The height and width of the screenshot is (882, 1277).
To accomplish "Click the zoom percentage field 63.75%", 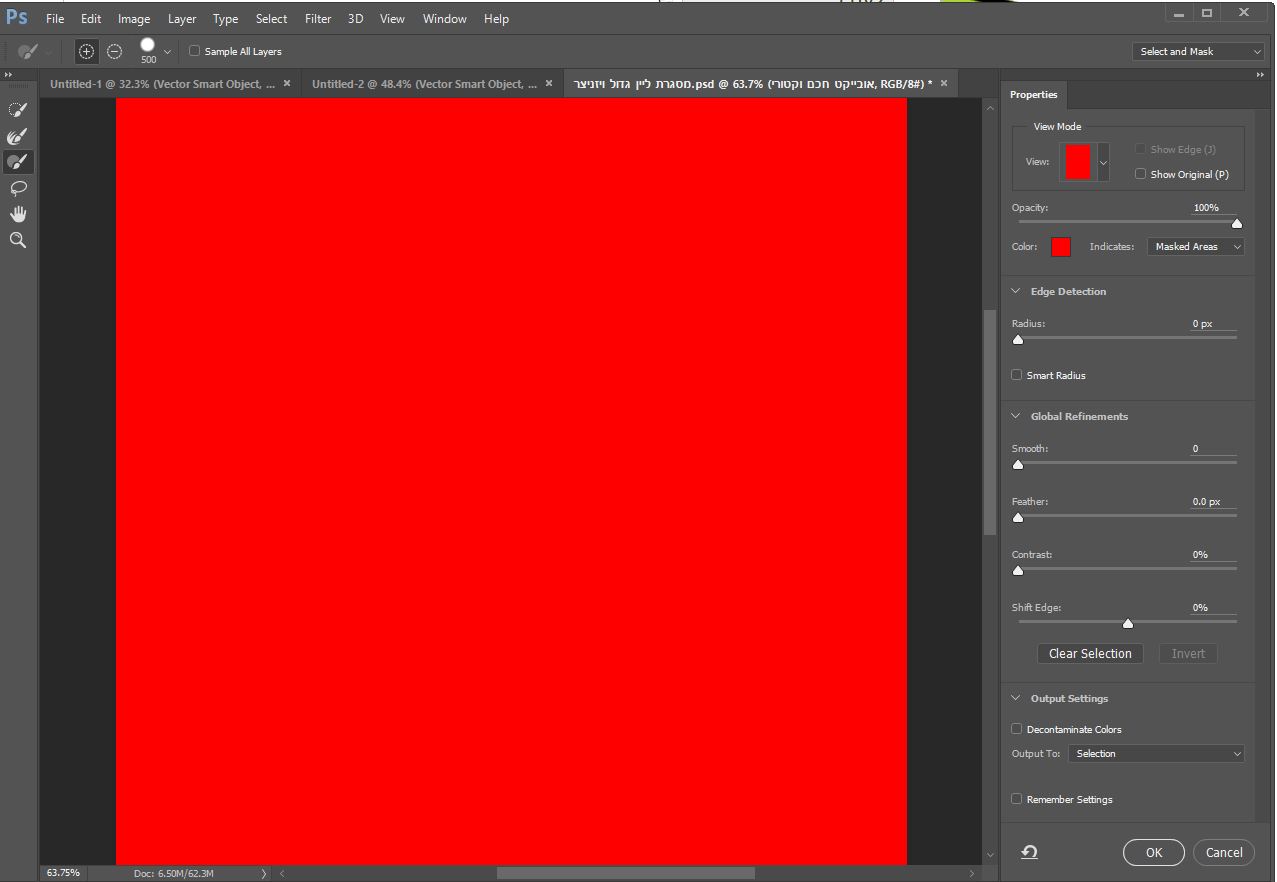I will (63, 873).
